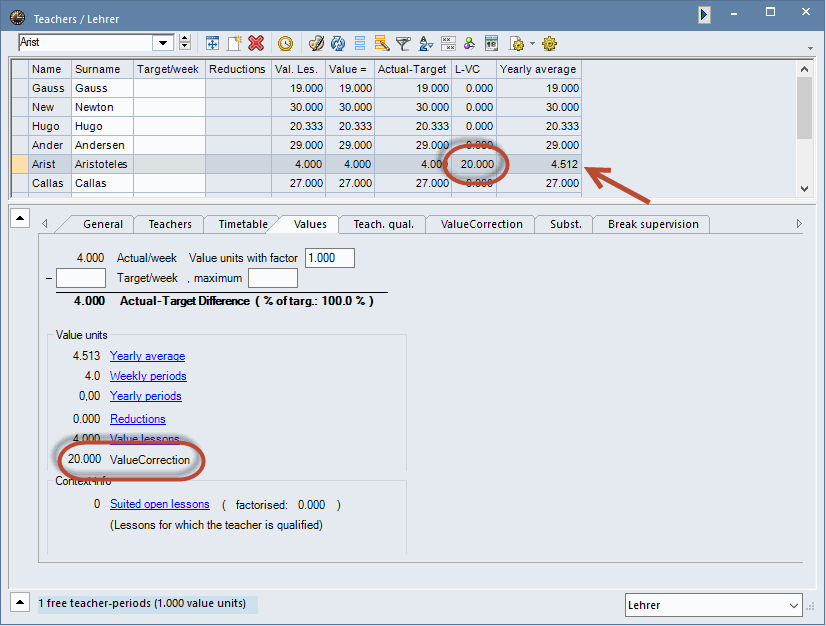Click the serial change XX boxes icon
Image resolution: width=826 pixels, height=626 pixels.
pos(448,43)
